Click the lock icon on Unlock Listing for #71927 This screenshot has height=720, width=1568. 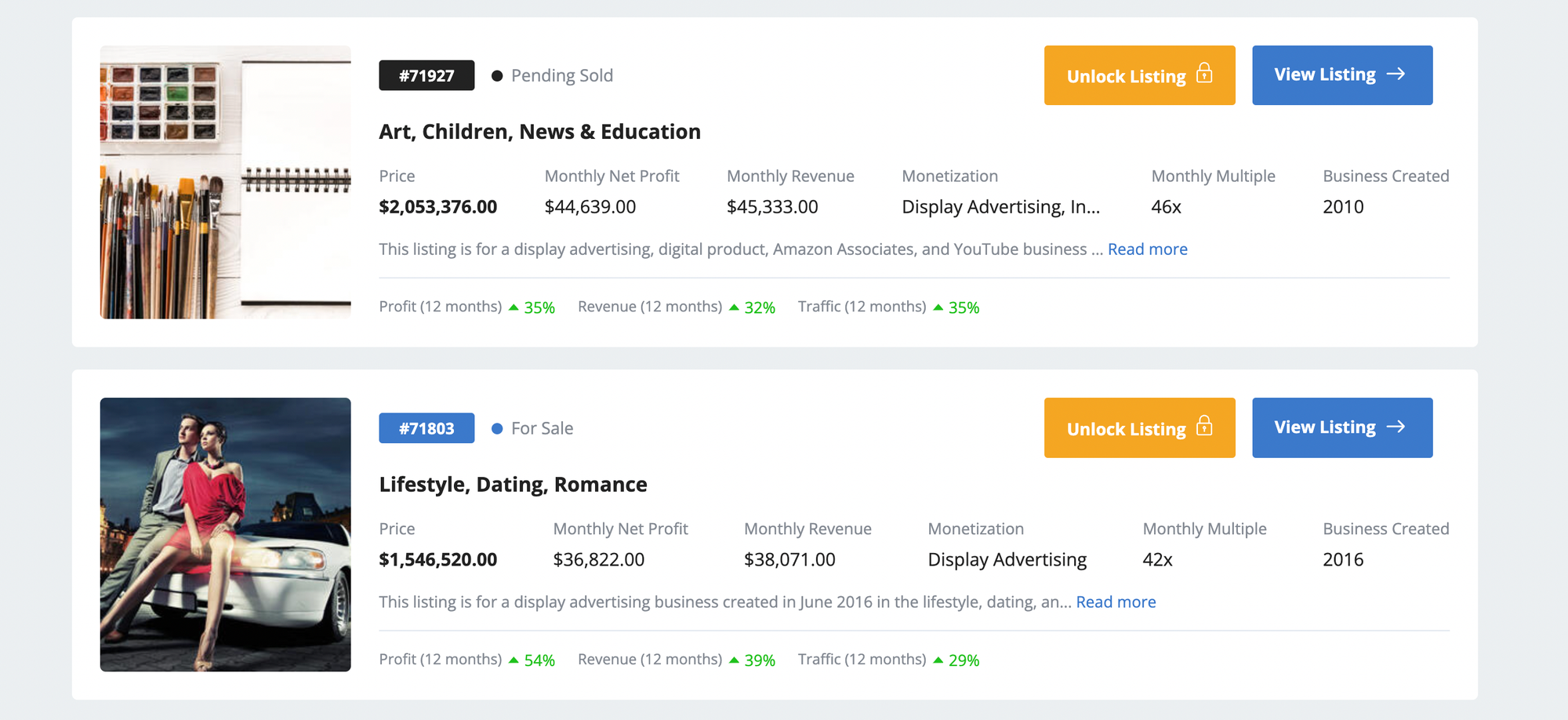pos(1204,75)
